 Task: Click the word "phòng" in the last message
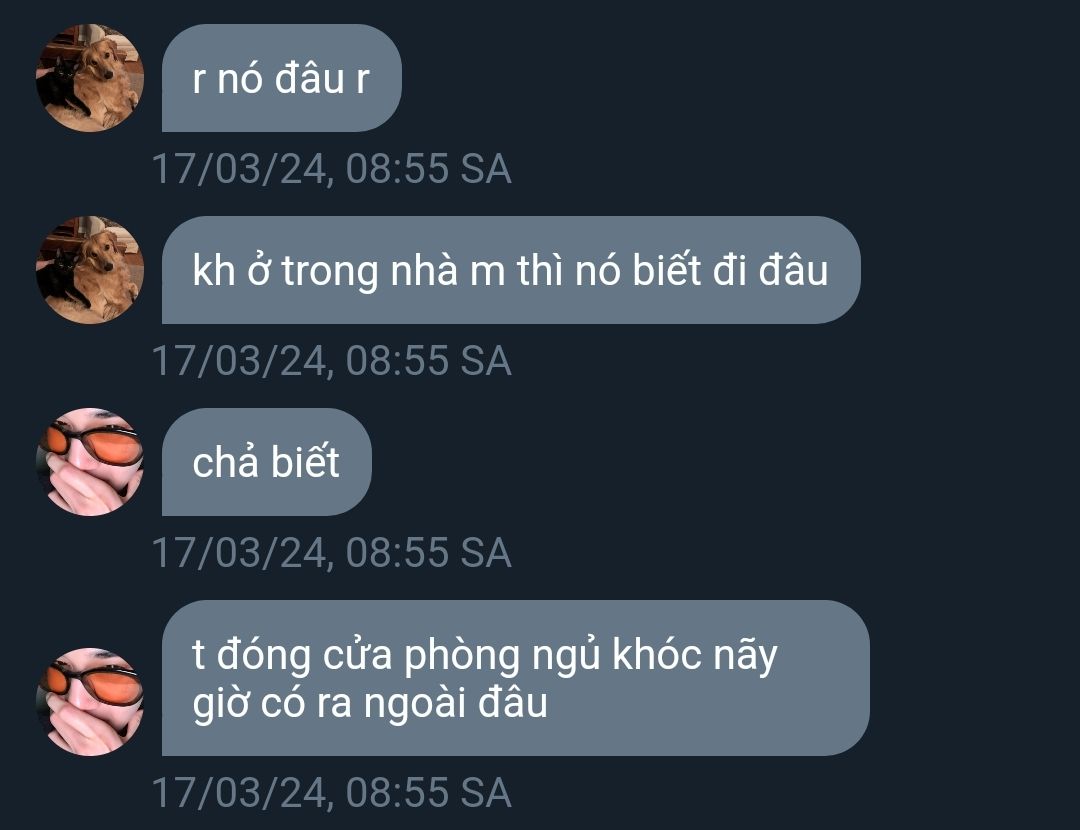point(461,656)
